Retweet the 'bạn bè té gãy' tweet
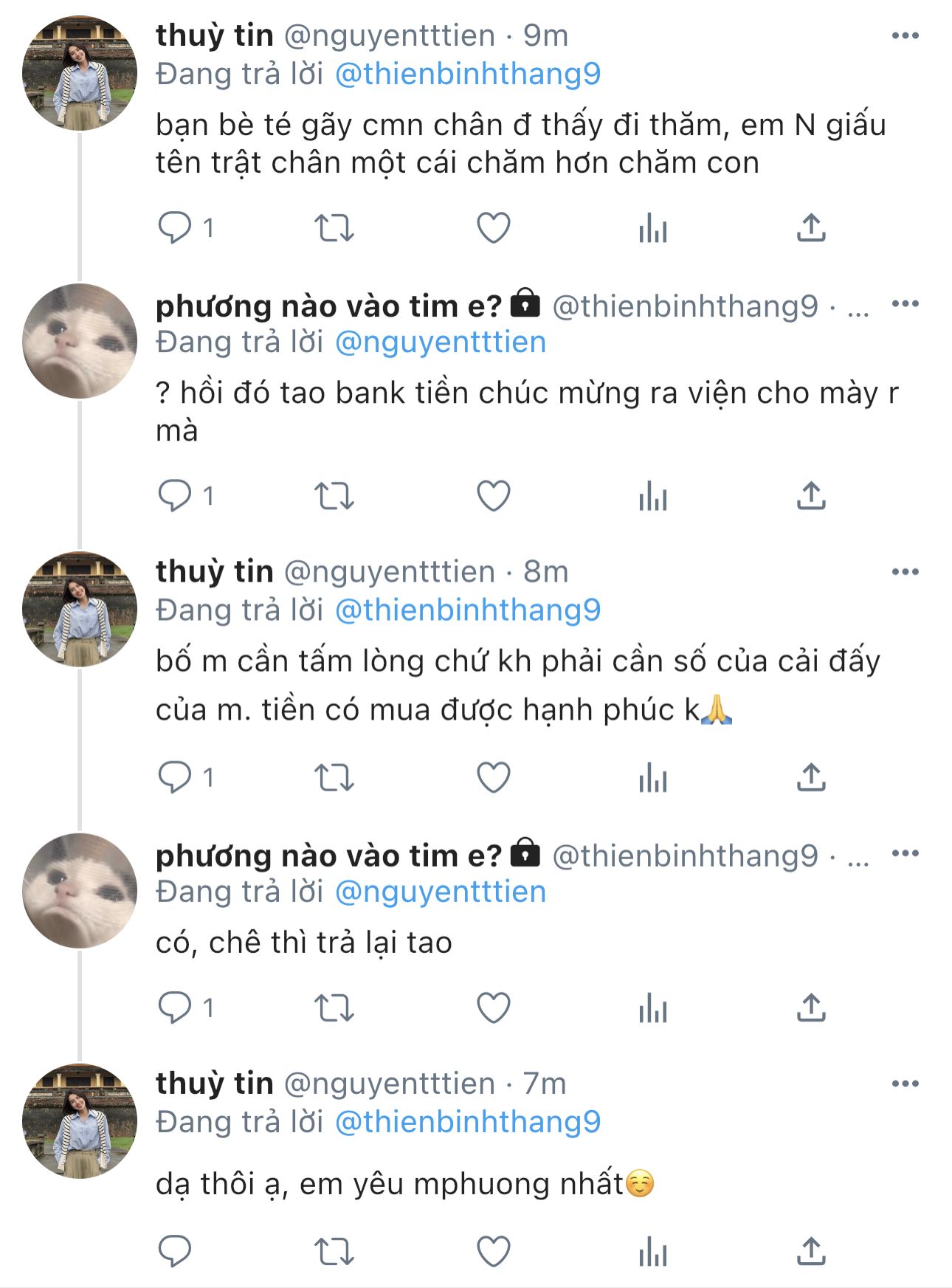The image size is (952, 1288). coord(334,227)
